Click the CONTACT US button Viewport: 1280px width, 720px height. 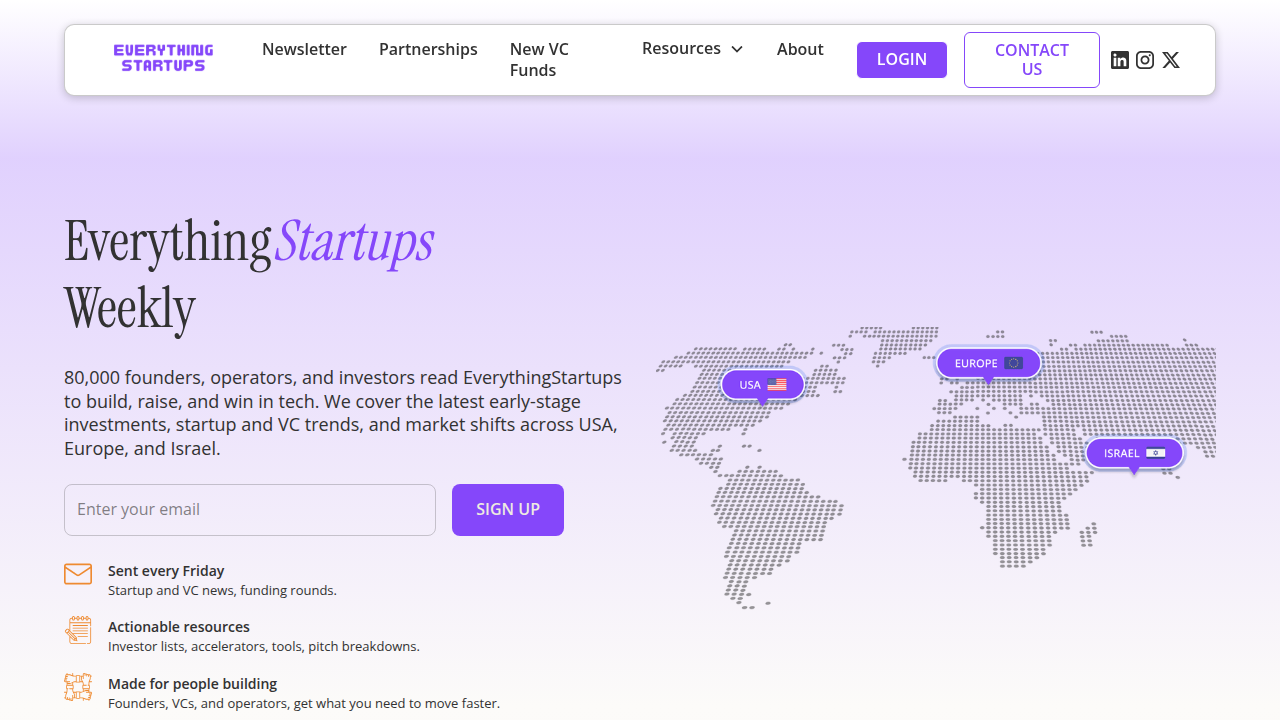pyautogui.click(x=1032, y=60)
